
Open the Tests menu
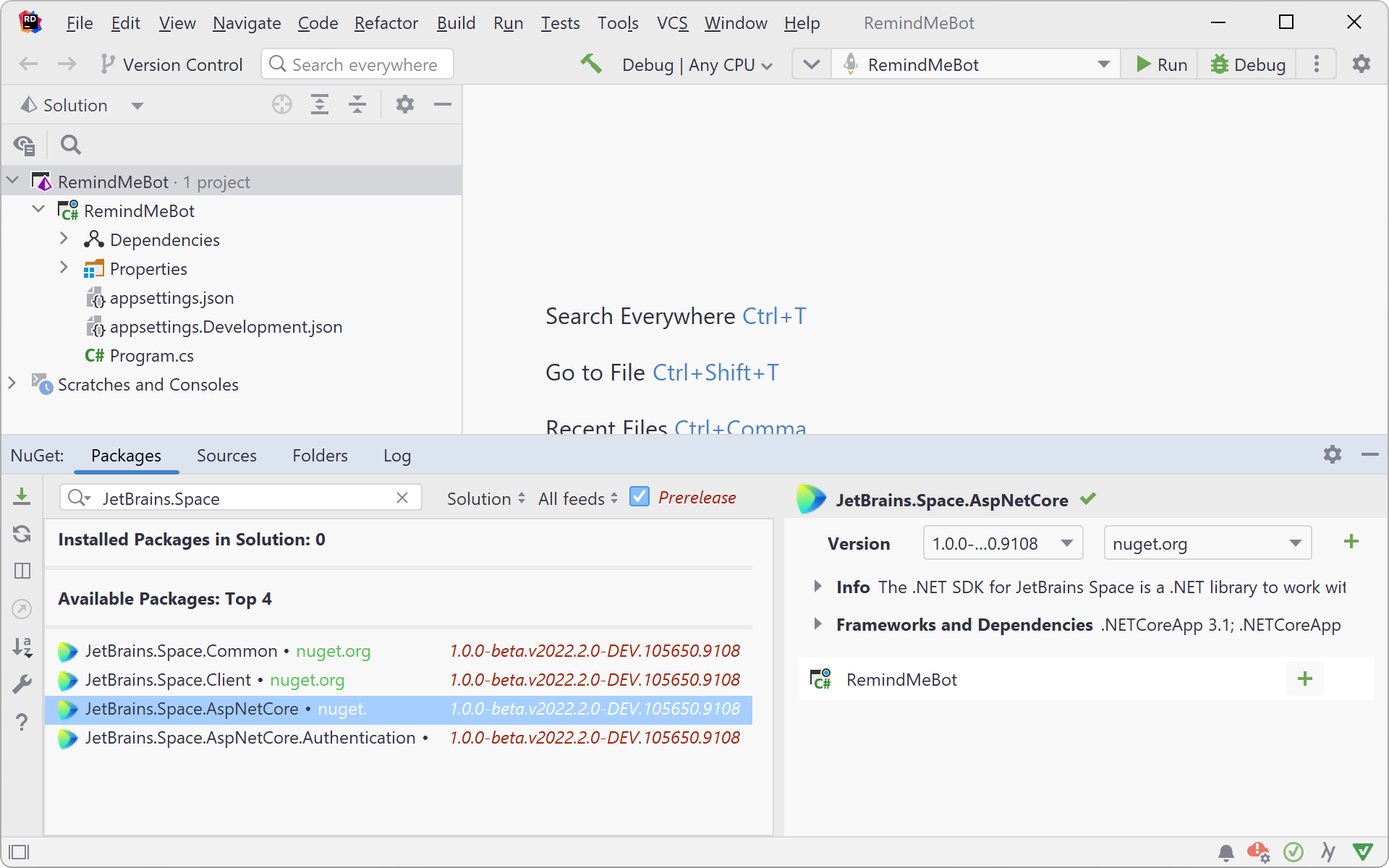(560, 23)
